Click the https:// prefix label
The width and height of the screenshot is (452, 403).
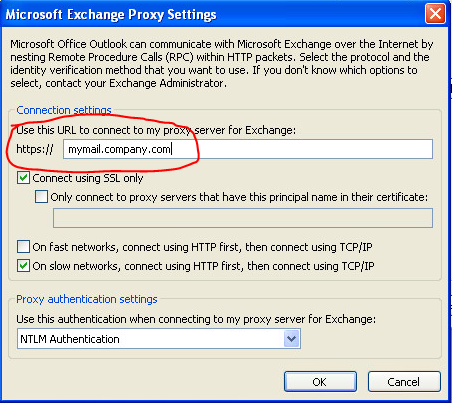click(35, 149)
